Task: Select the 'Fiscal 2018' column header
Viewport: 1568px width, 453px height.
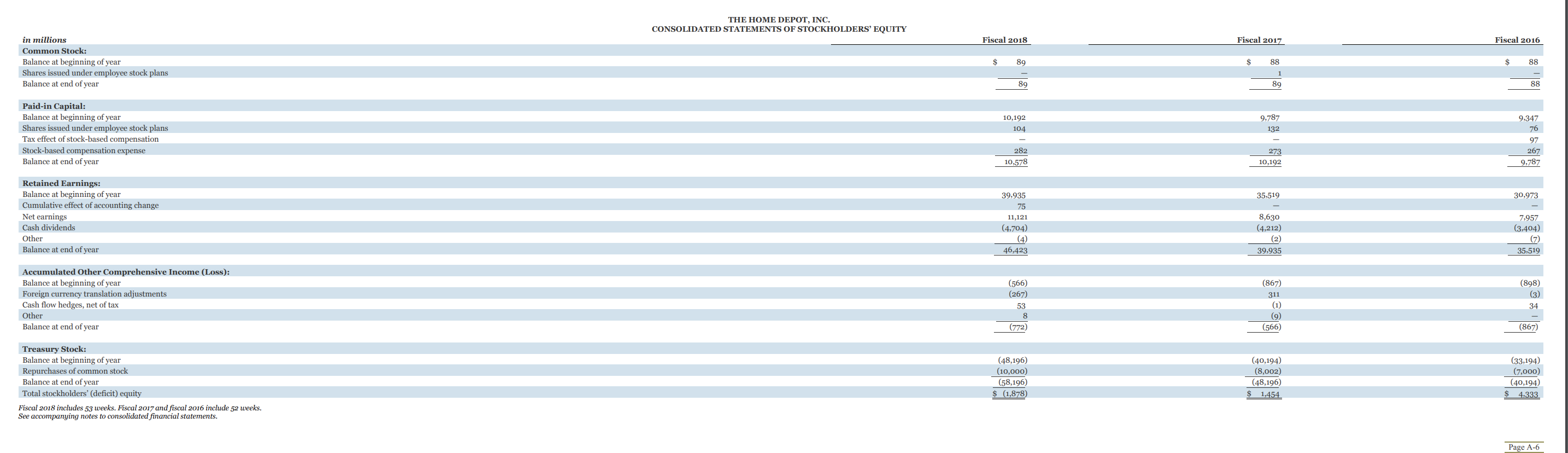Action: 1004,40
